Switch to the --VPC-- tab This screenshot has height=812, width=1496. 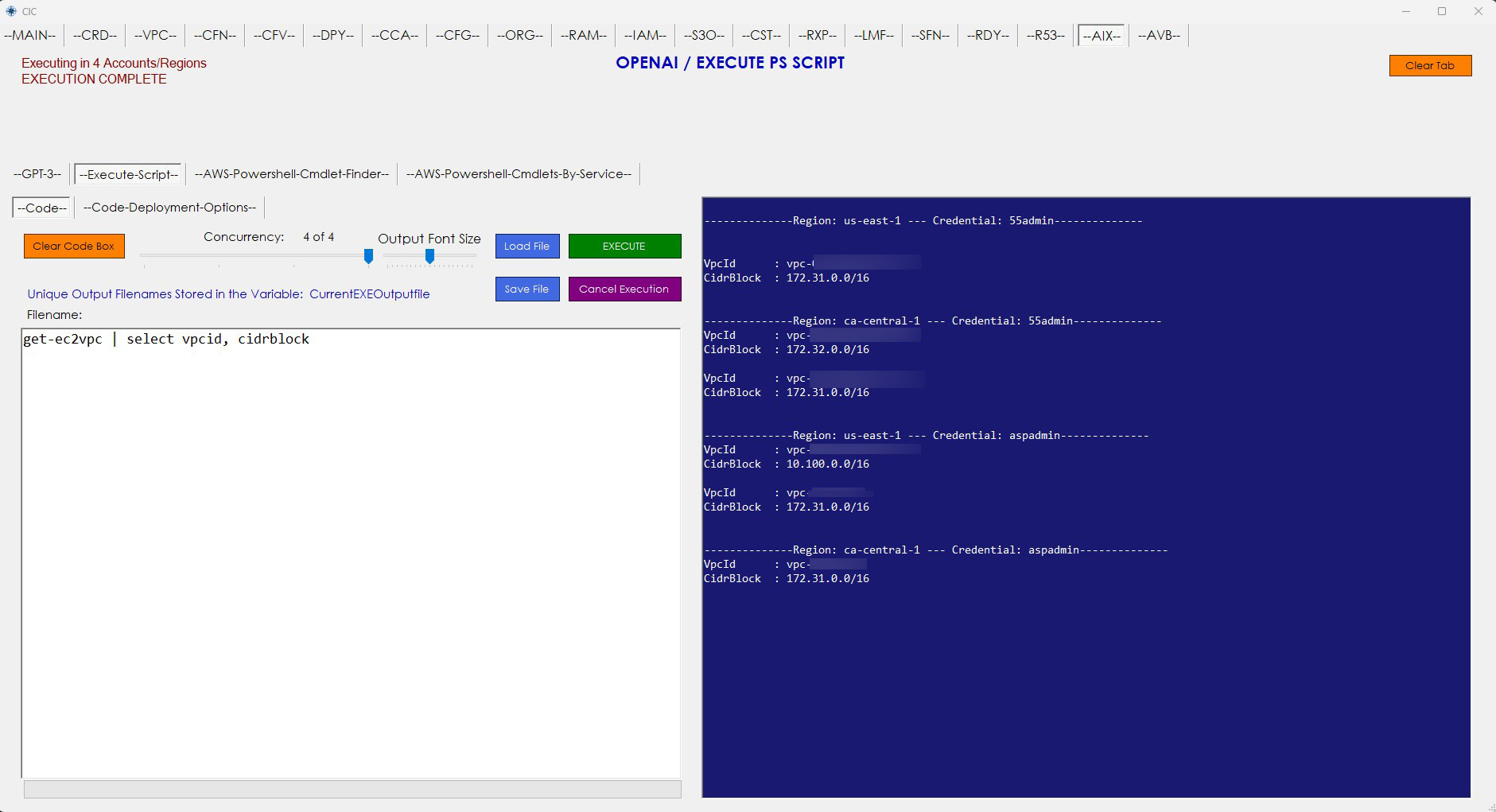coord(155,36)
